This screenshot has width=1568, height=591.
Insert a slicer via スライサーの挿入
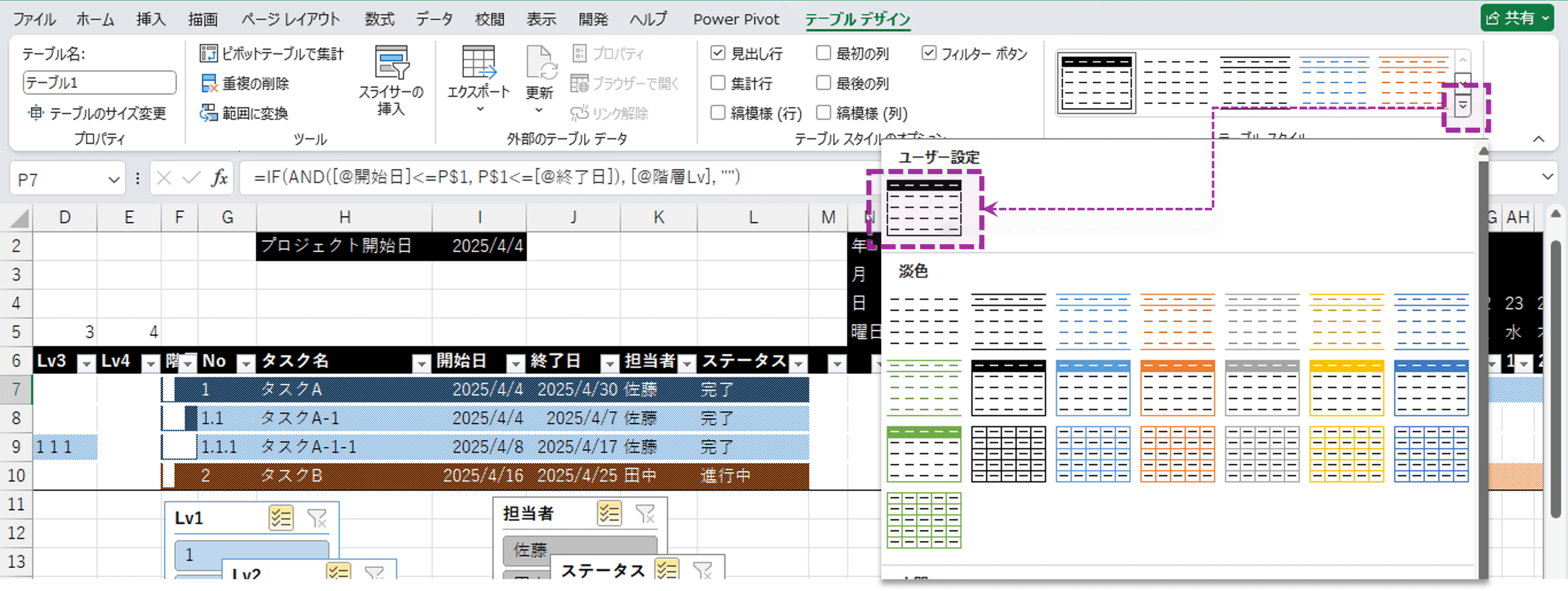coord(392,80)
